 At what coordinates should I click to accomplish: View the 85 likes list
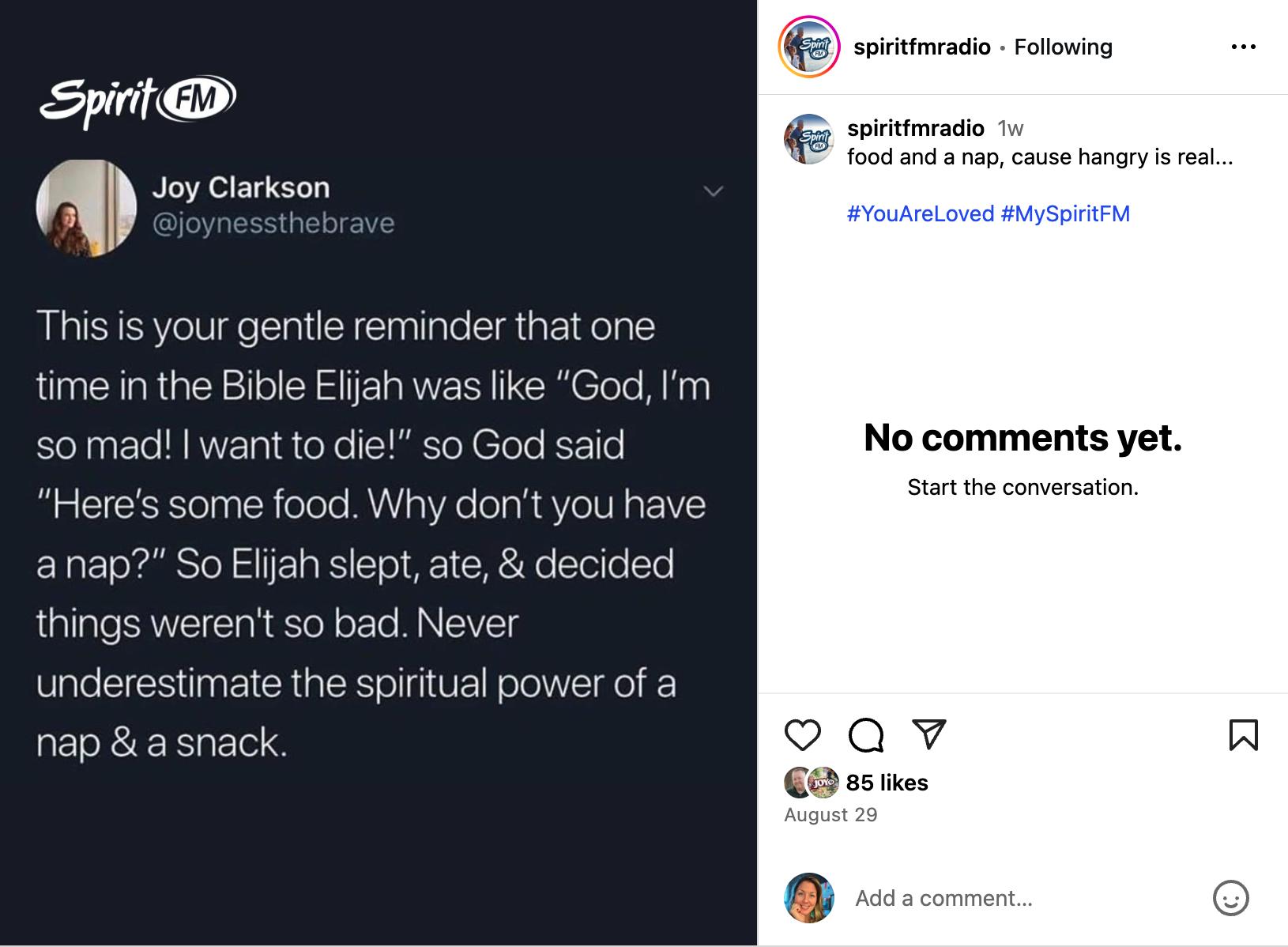[887, 783]
